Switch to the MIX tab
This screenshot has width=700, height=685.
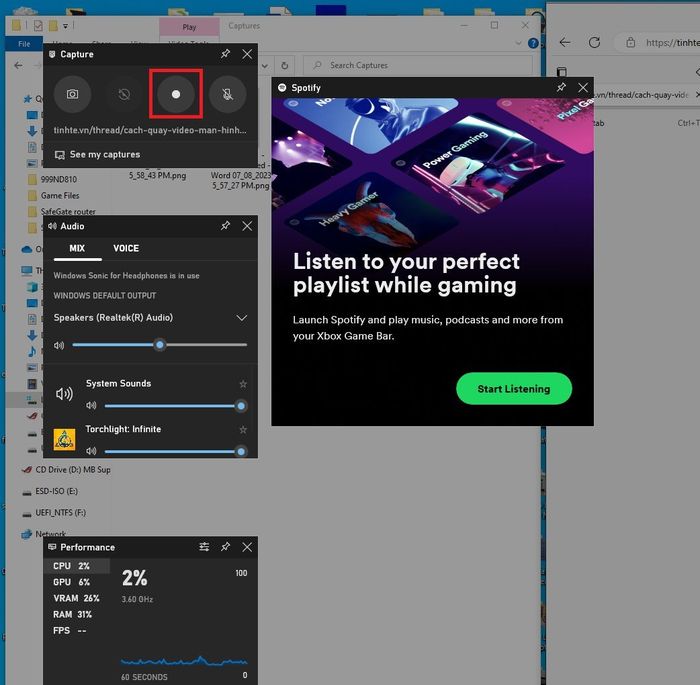77,248
